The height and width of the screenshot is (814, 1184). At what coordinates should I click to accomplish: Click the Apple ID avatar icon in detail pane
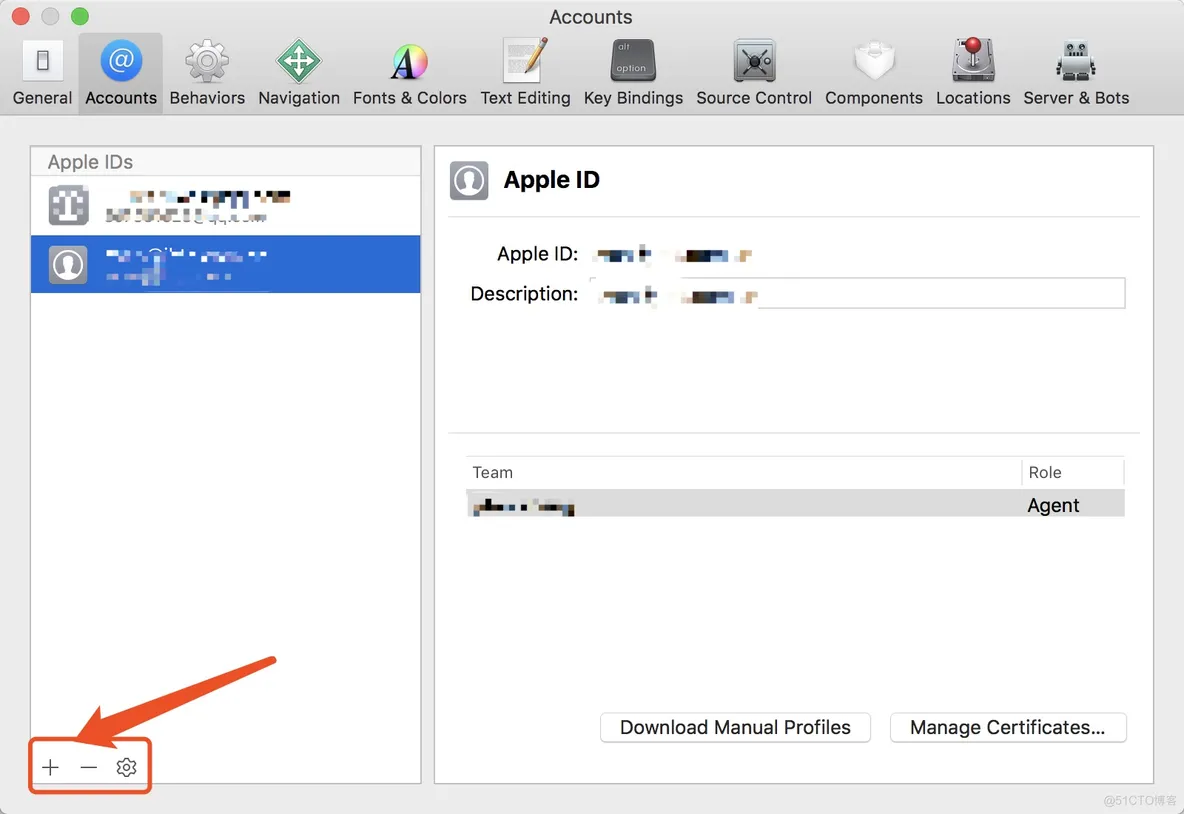[469, 180]
